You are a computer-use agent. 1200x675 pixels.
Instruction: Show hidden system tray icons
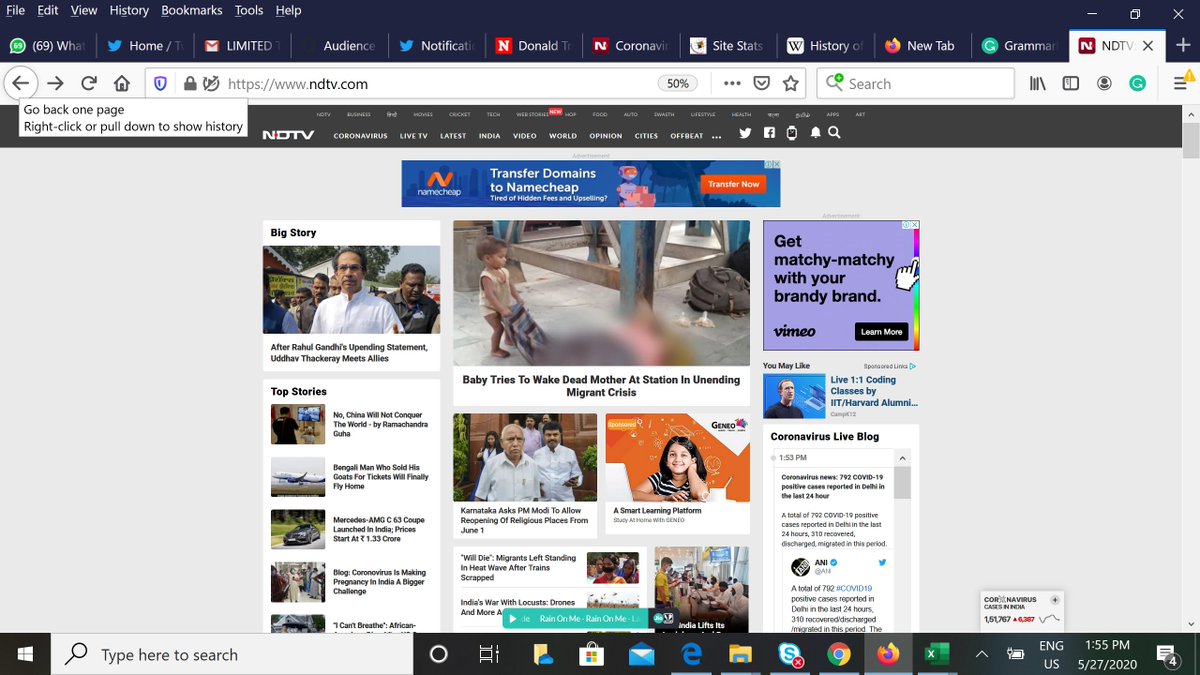tap(982, 654)
